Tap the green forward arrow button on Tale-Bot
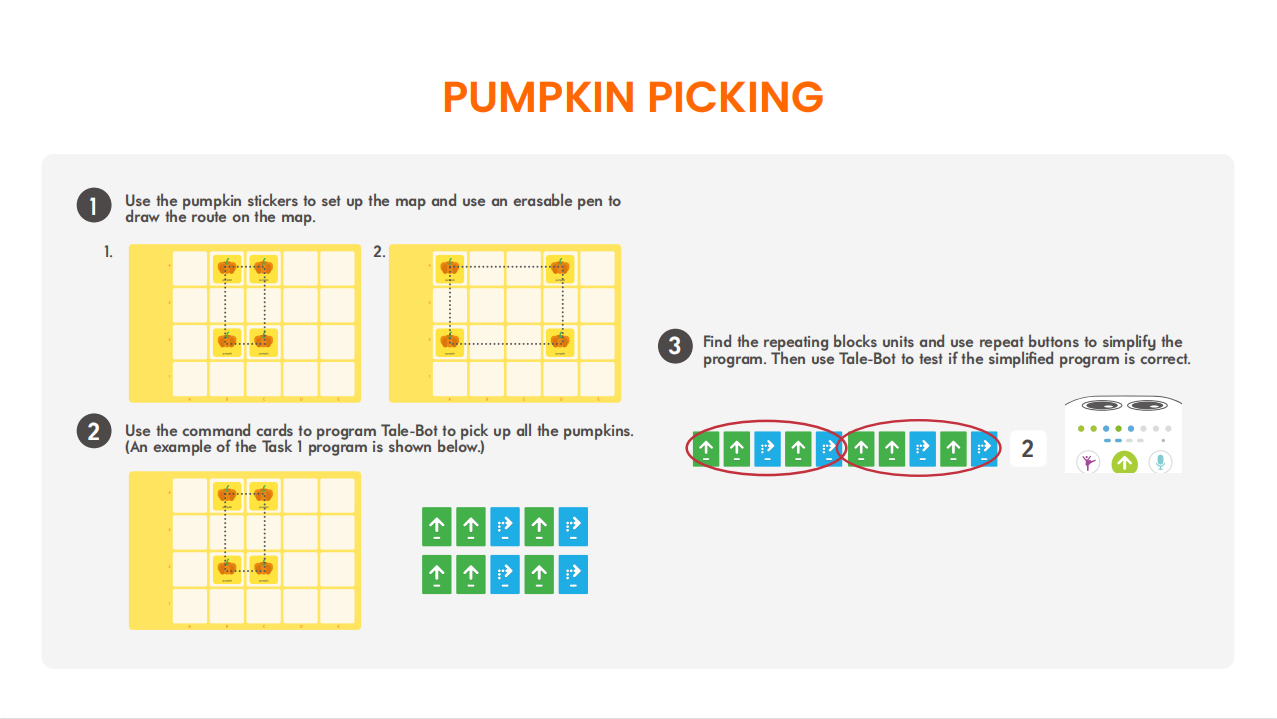 pyautogui.click(x=1124, y=462)
